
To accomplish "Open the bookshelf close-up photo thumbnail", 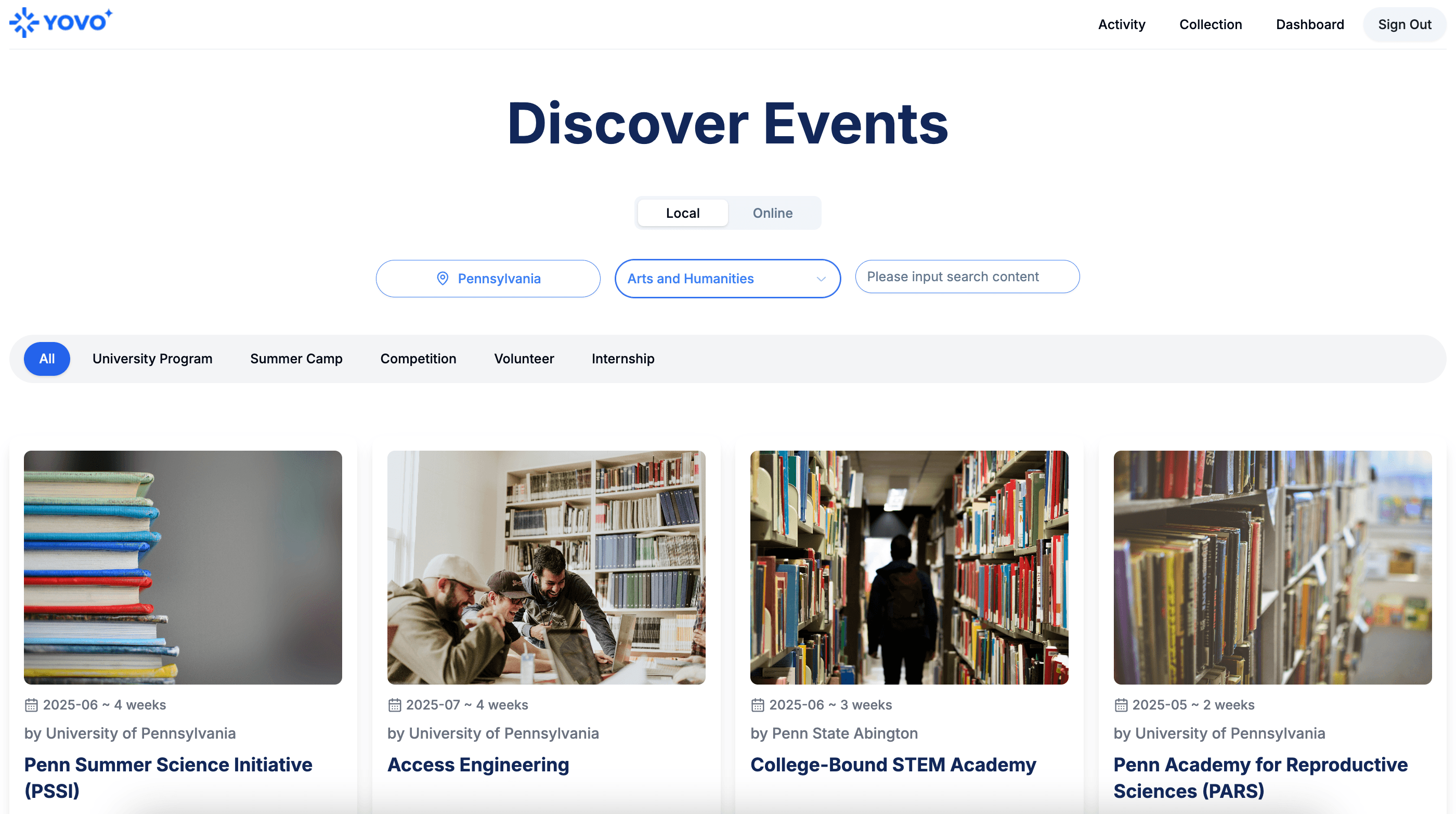I will (1272, 568).
